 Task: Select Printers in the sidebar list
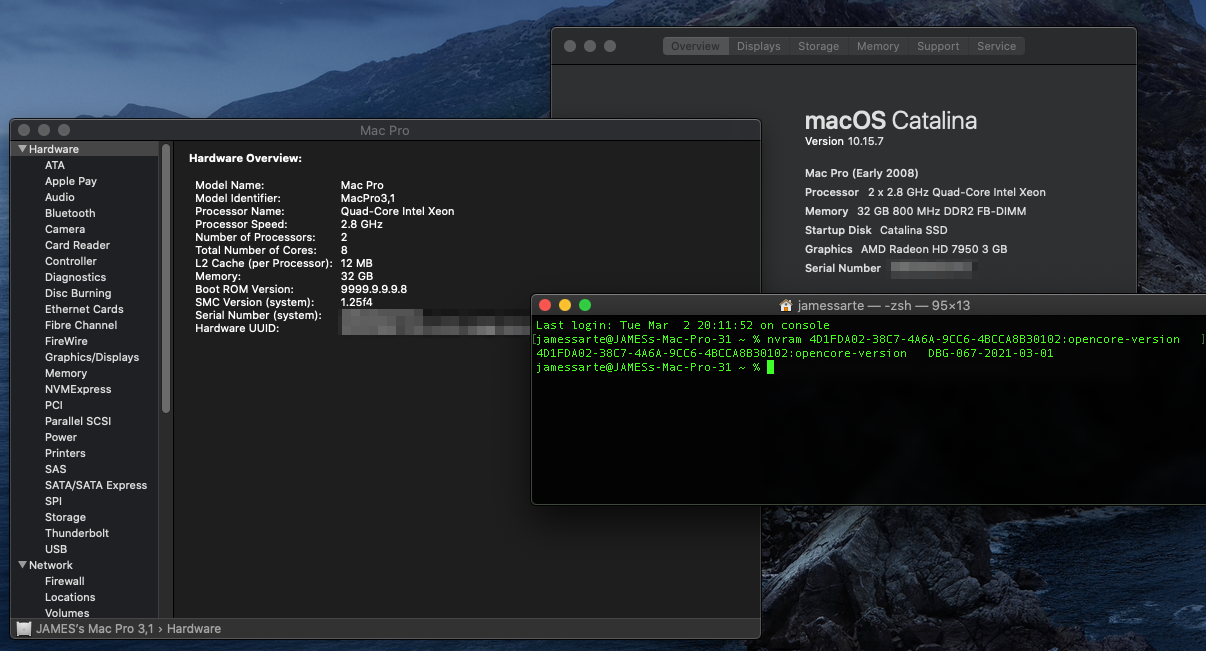[65, 453]
